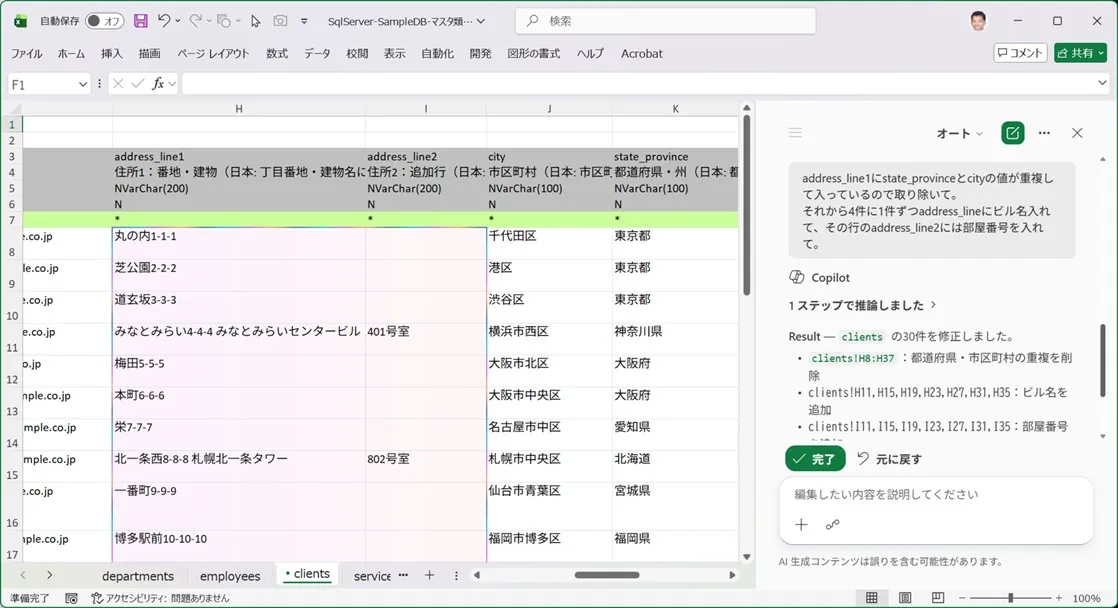
Task: Click the confirm checkmark in formula bar
Action: tap(138, 84)
